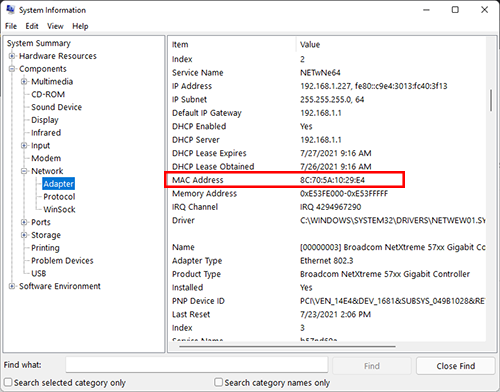Screen dimensions: 500x392
Task: Select the CD-ROM tree item
Action: coord(48,94)
